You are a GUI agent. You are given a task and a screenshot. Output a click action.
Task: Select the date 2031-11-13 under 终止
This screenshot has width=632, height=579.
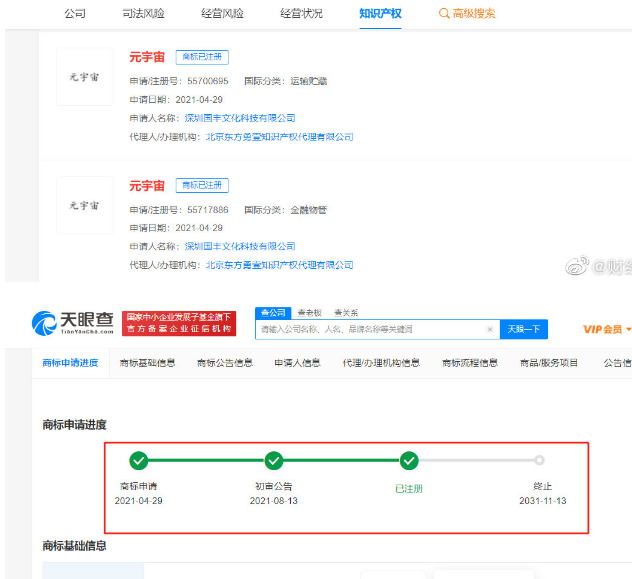click(543, 501)
